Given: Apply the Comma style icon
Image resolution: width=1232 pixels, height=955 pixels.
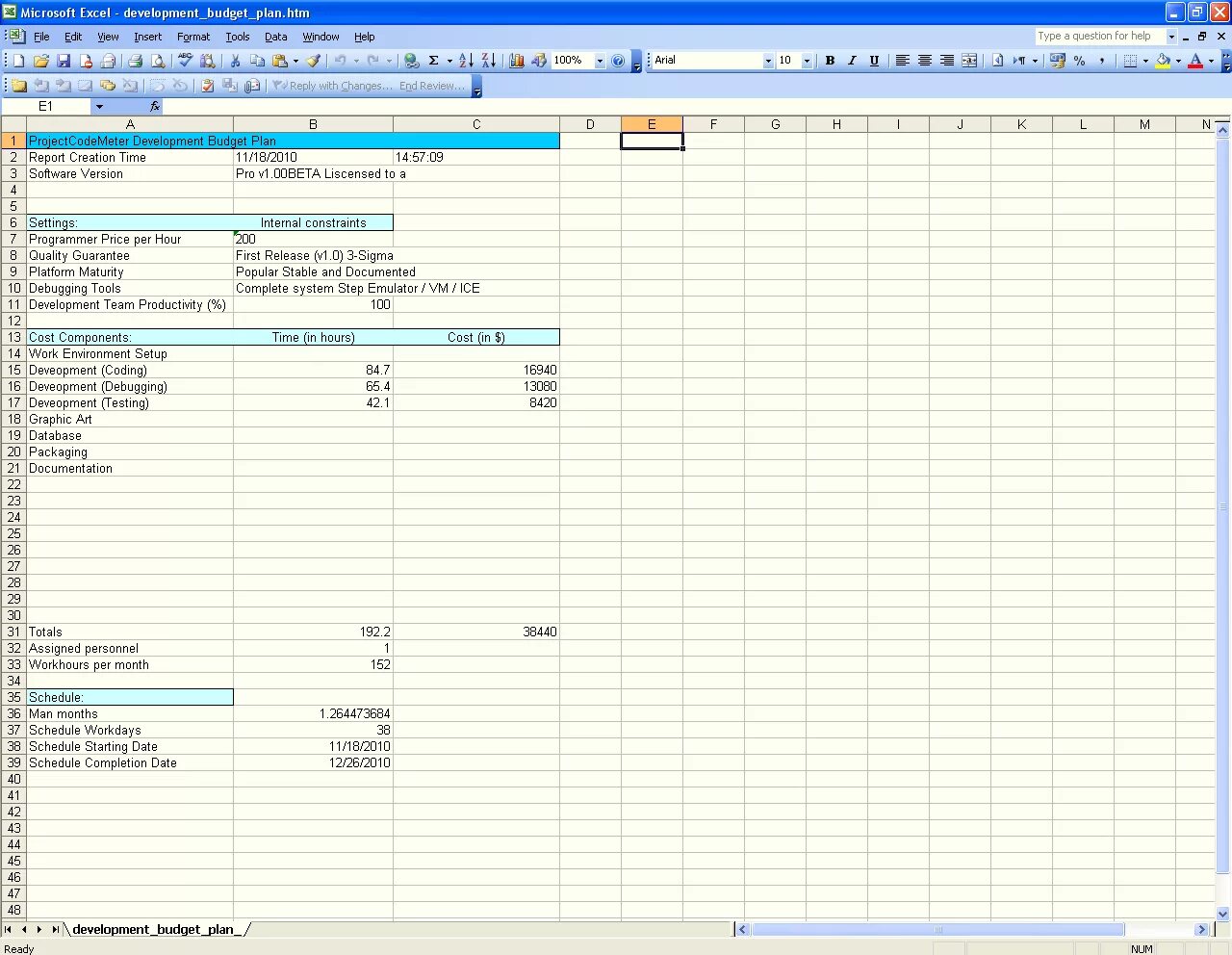Looking at the screenshot, I should coord(1101,61).
